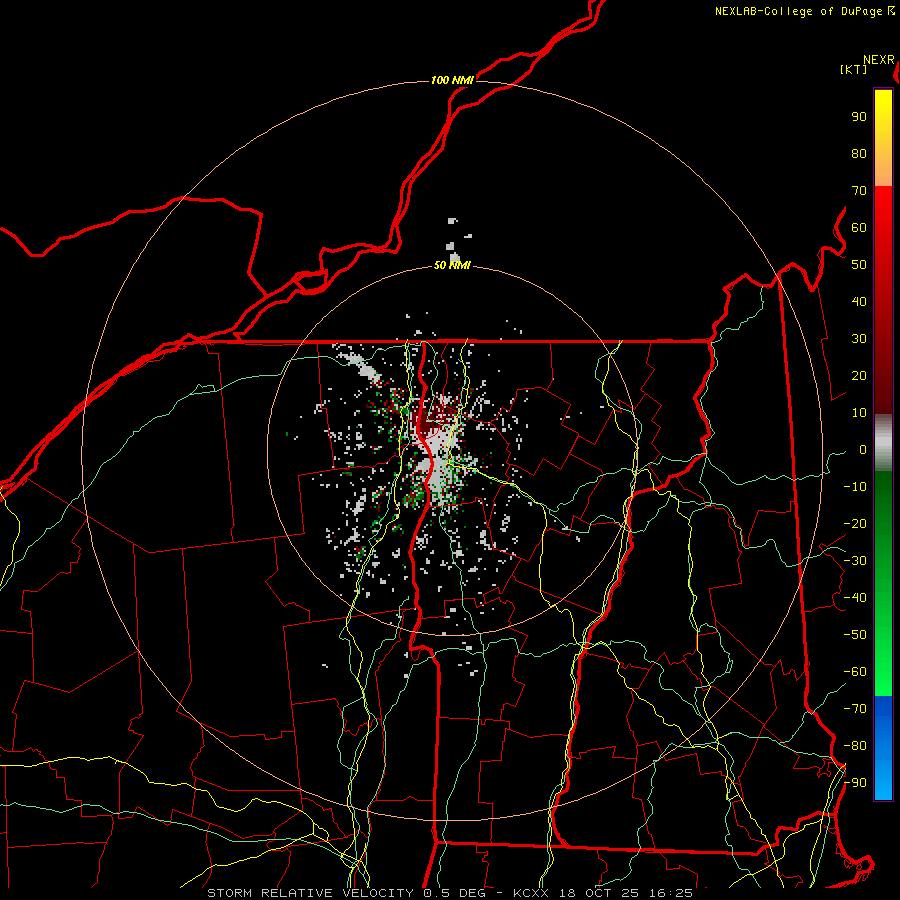900x900 pixels.
Task: Click the 70 value on velocity scale
Action: 859,191
